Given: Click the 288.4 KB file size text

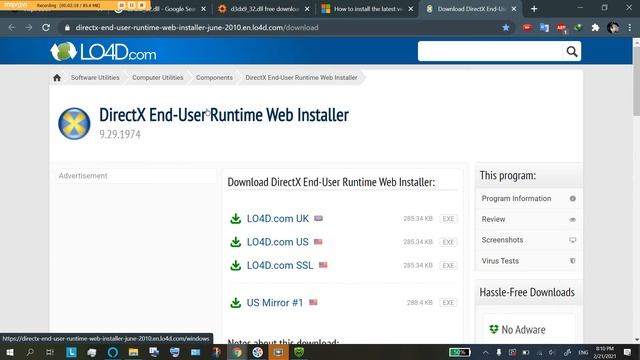Looking at the screenshot, I should pyautogui.click(x=420, y=303).
